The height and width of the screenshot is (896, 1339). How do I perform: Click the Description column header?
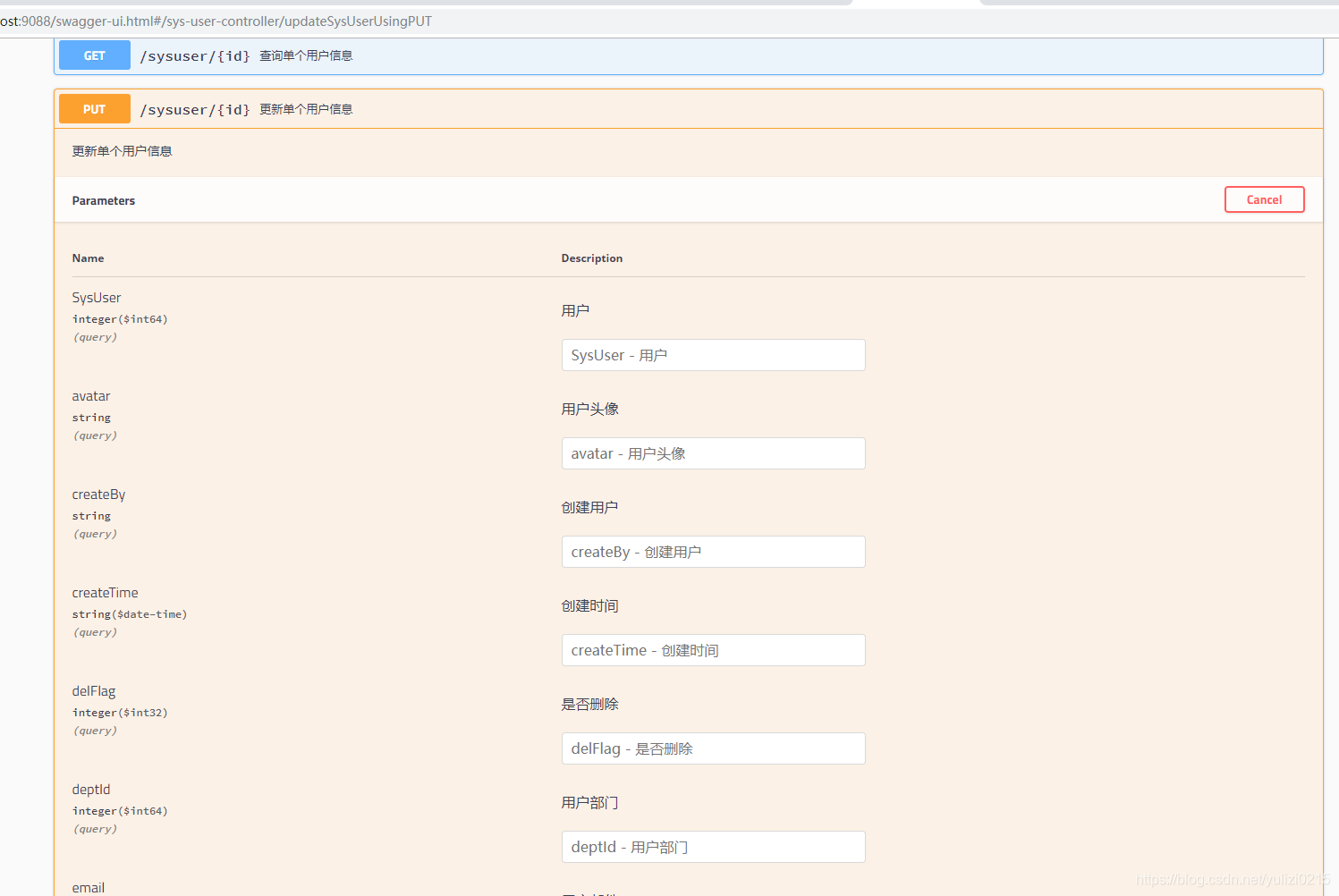591,258
